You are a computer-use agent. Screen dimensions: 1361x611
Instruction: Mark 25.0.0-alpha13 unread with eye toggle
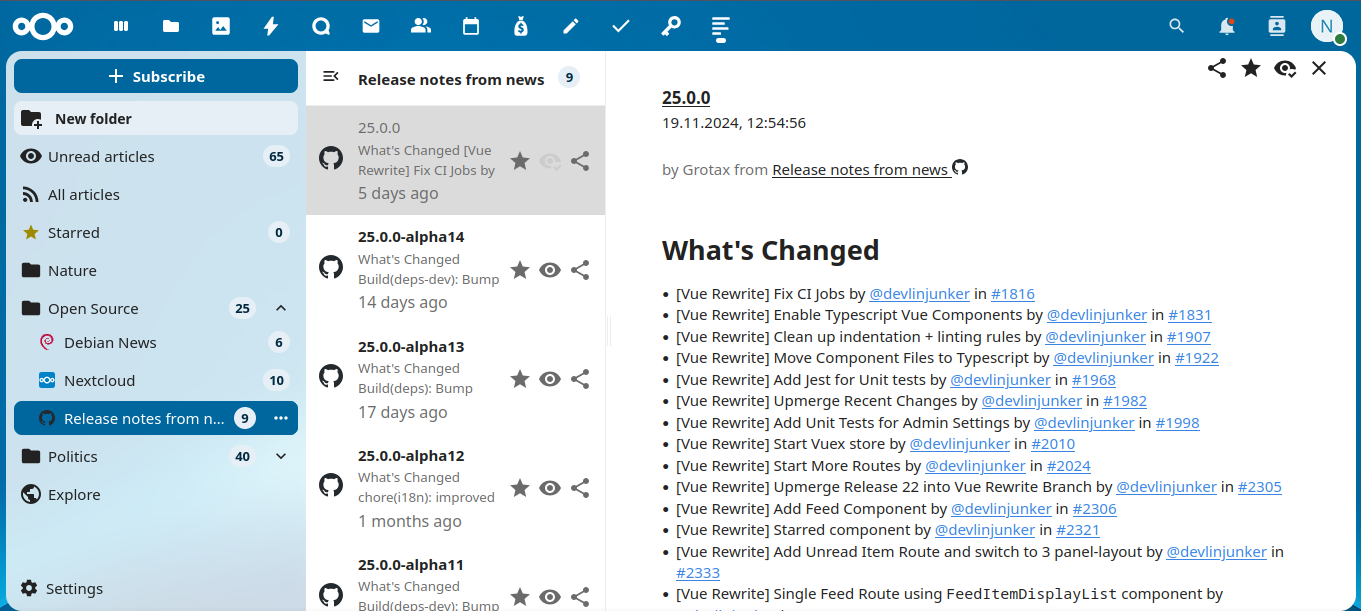[550, 379]
